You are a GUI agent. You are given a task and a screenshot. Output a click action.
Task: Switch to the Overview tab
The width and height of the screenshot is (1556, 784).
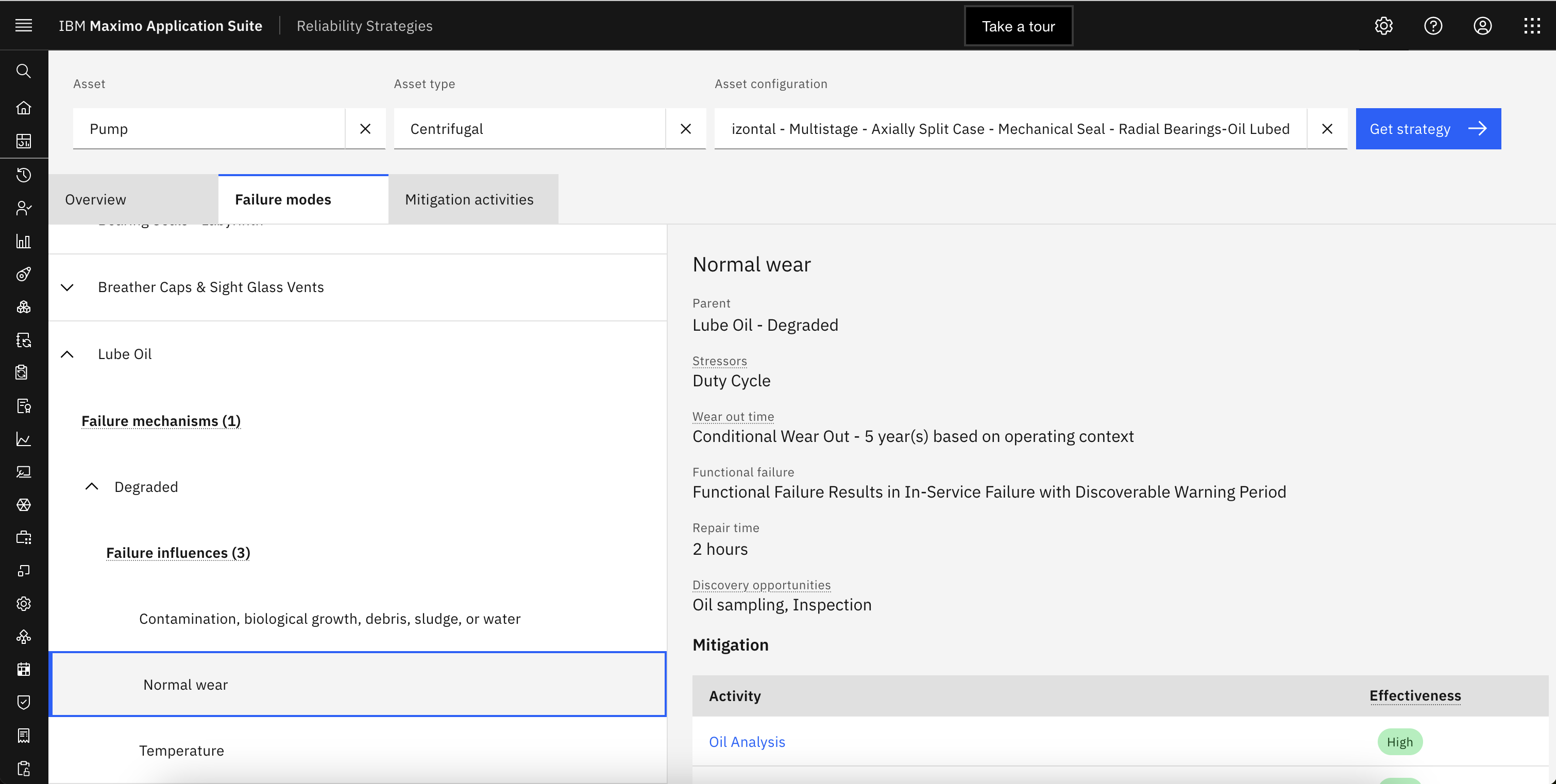[x=95, y=199]
